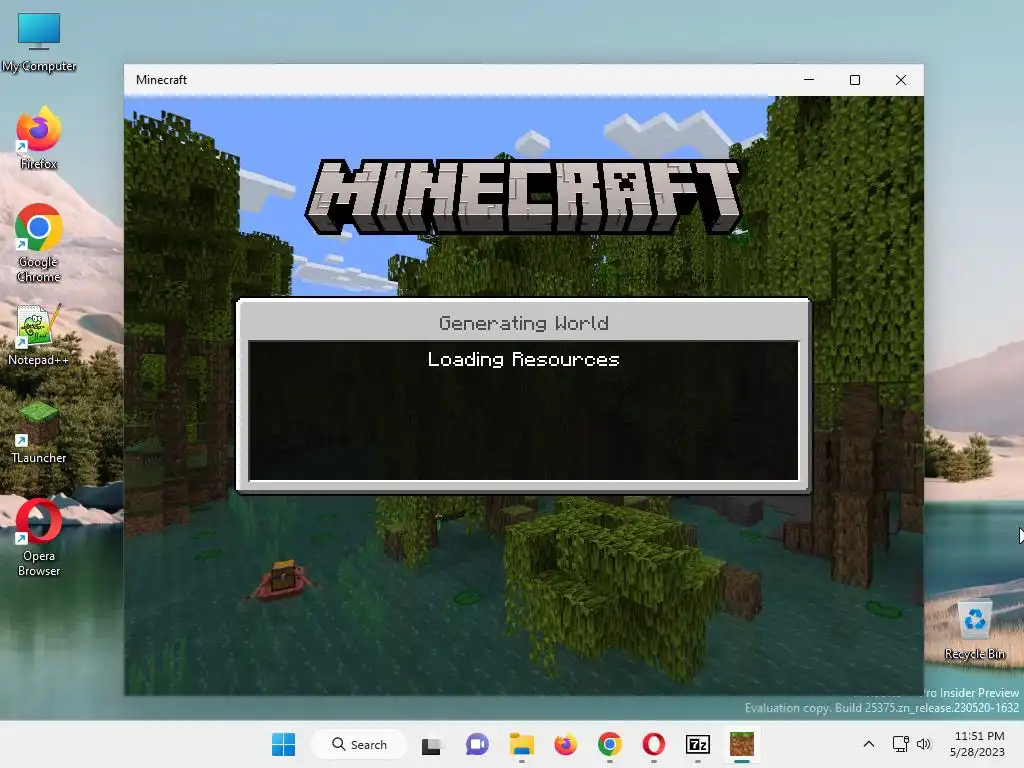1024x768 pixels.
Task: Switch to Opera in the taskbar
Action: (654, 744)
